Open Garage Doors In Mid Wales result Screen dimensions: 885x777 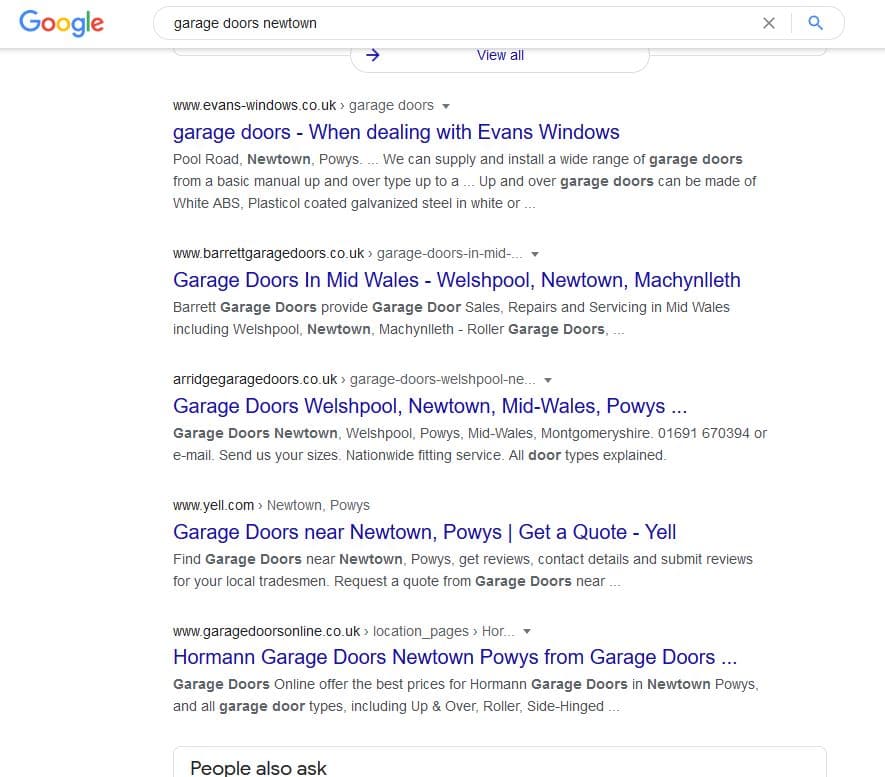click(x=456, y=280)
